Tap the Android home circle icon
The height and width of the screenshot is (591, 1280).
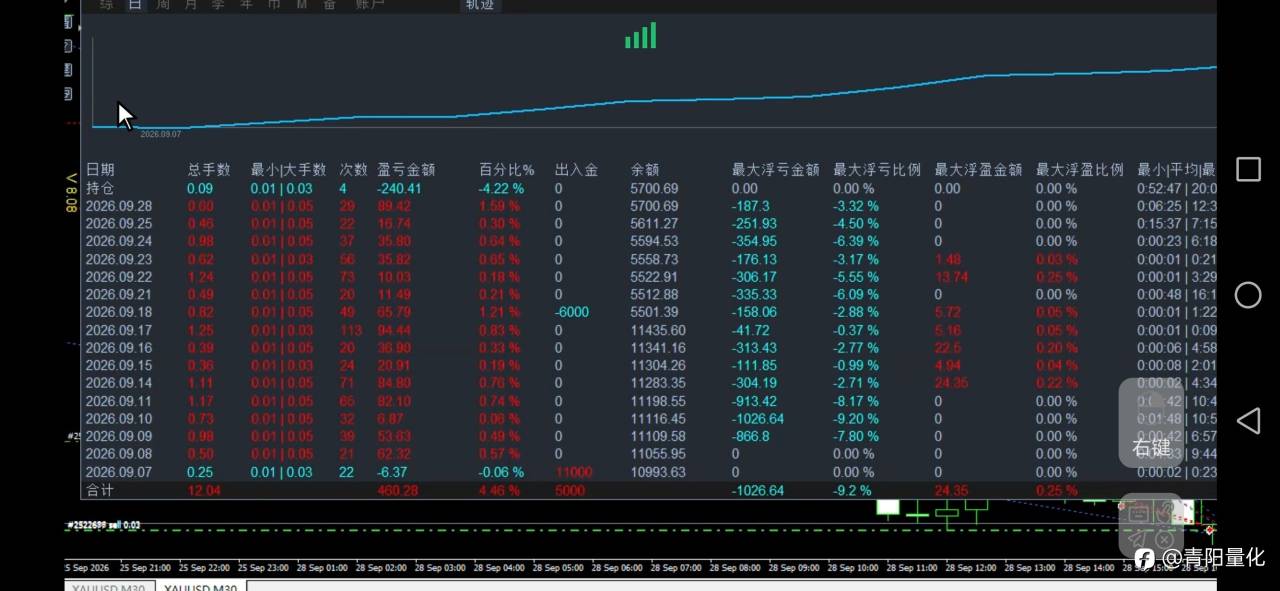click(x=1248, y=295)
